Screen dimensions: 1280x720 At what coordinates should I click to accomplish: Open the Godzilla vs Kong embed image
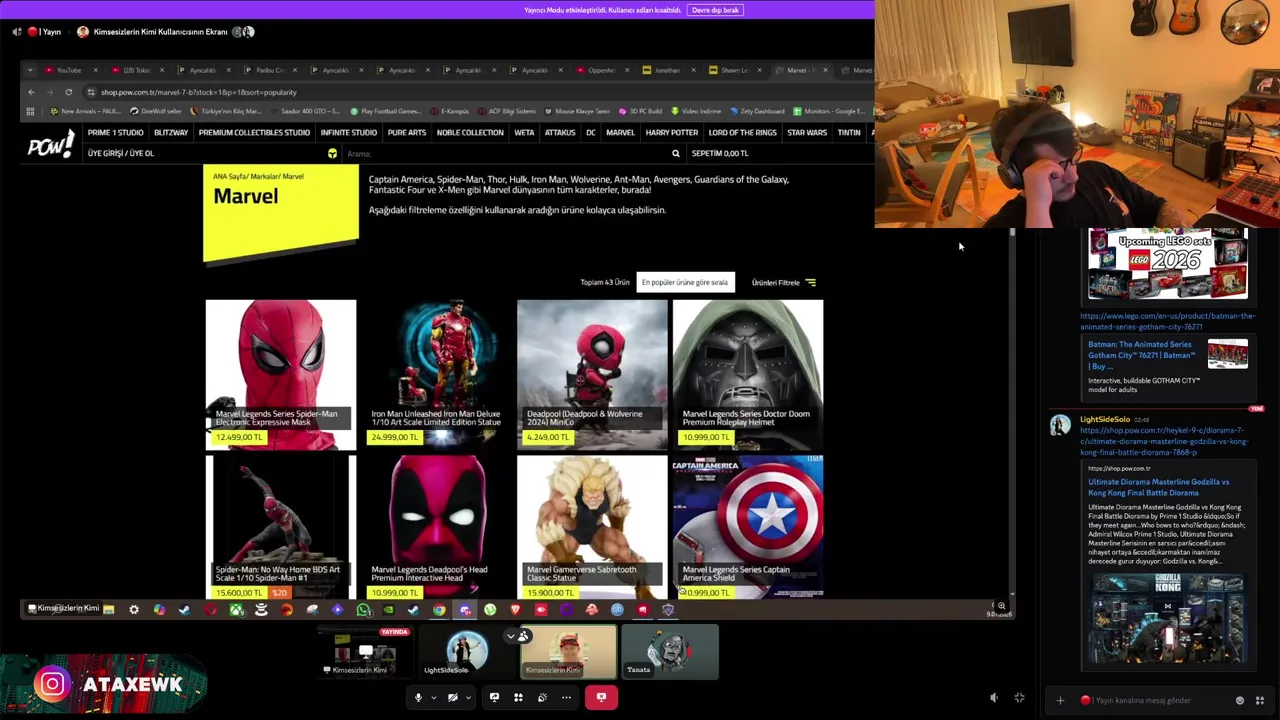coord(1167,618)
